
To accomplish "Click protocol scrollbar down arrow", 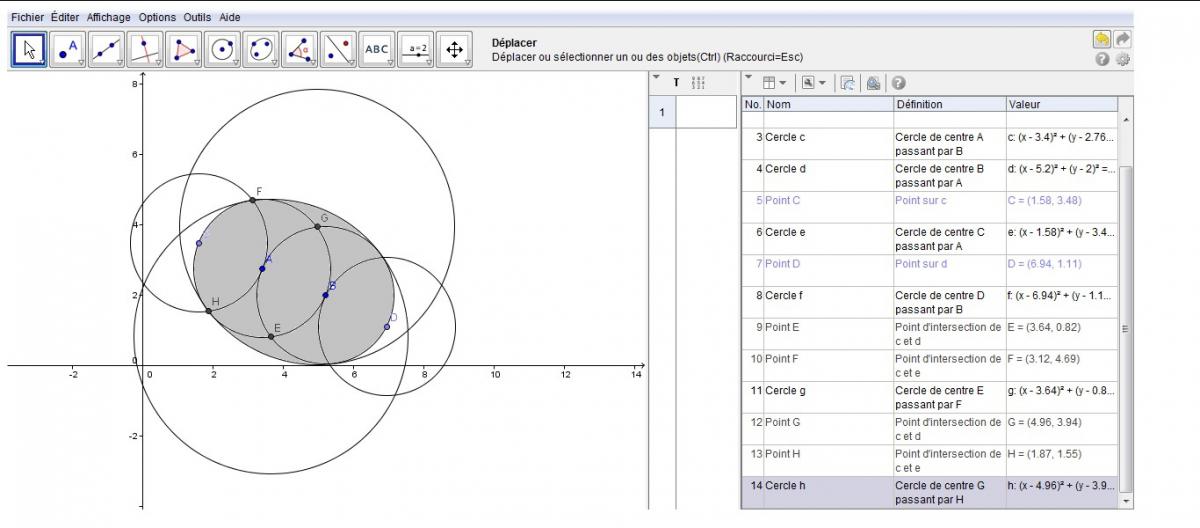I will coord(1127,500).
